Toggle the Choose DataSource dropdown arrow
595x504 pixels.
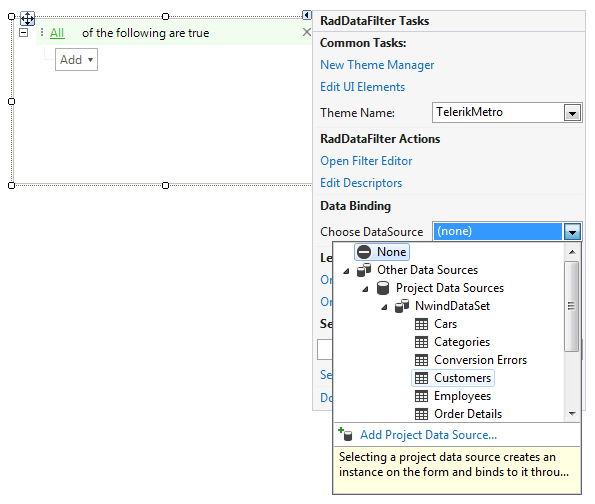[572, 232]
